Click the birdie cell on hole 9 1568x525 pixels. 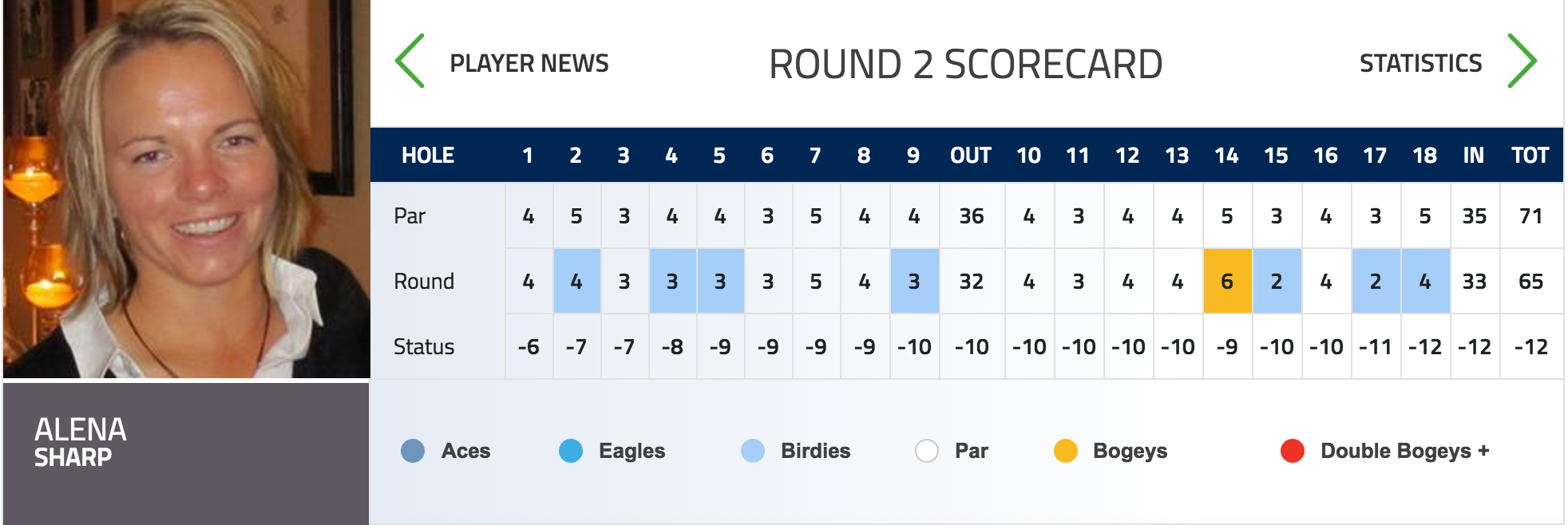click(914, 281)
